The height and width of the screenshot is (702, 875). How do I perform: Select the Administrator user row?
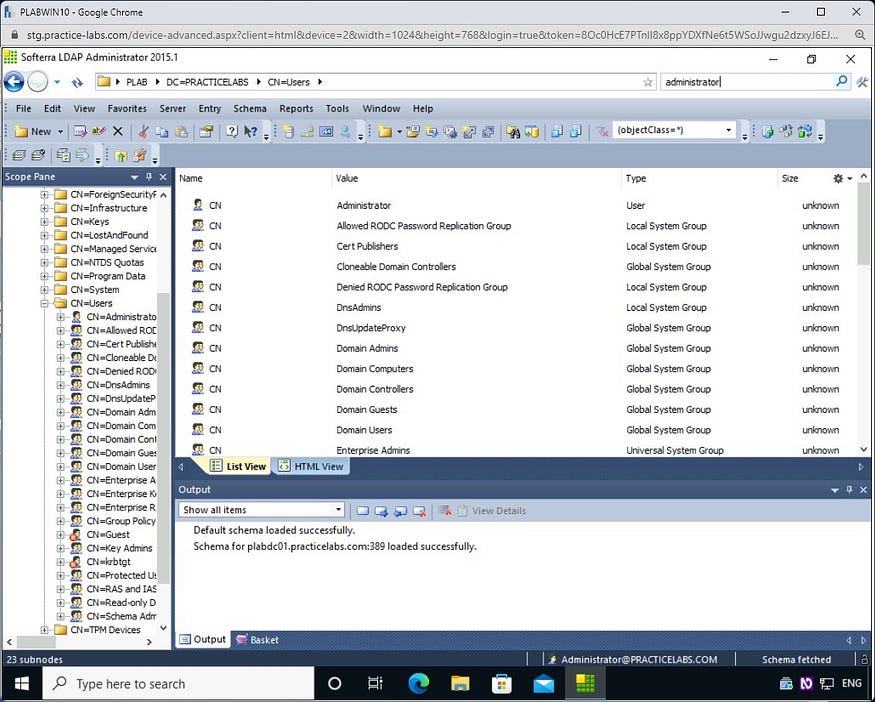(515, 205)
